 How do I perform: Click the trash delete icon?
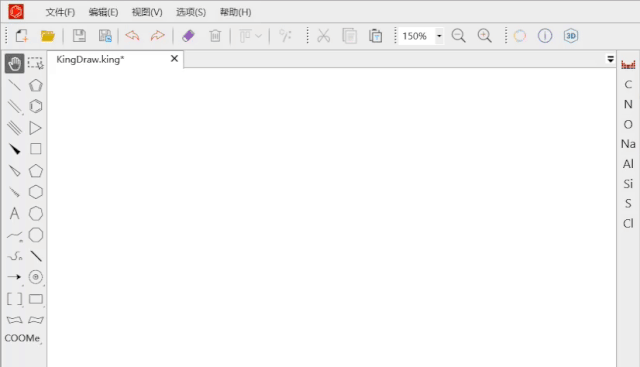[215, 36]
